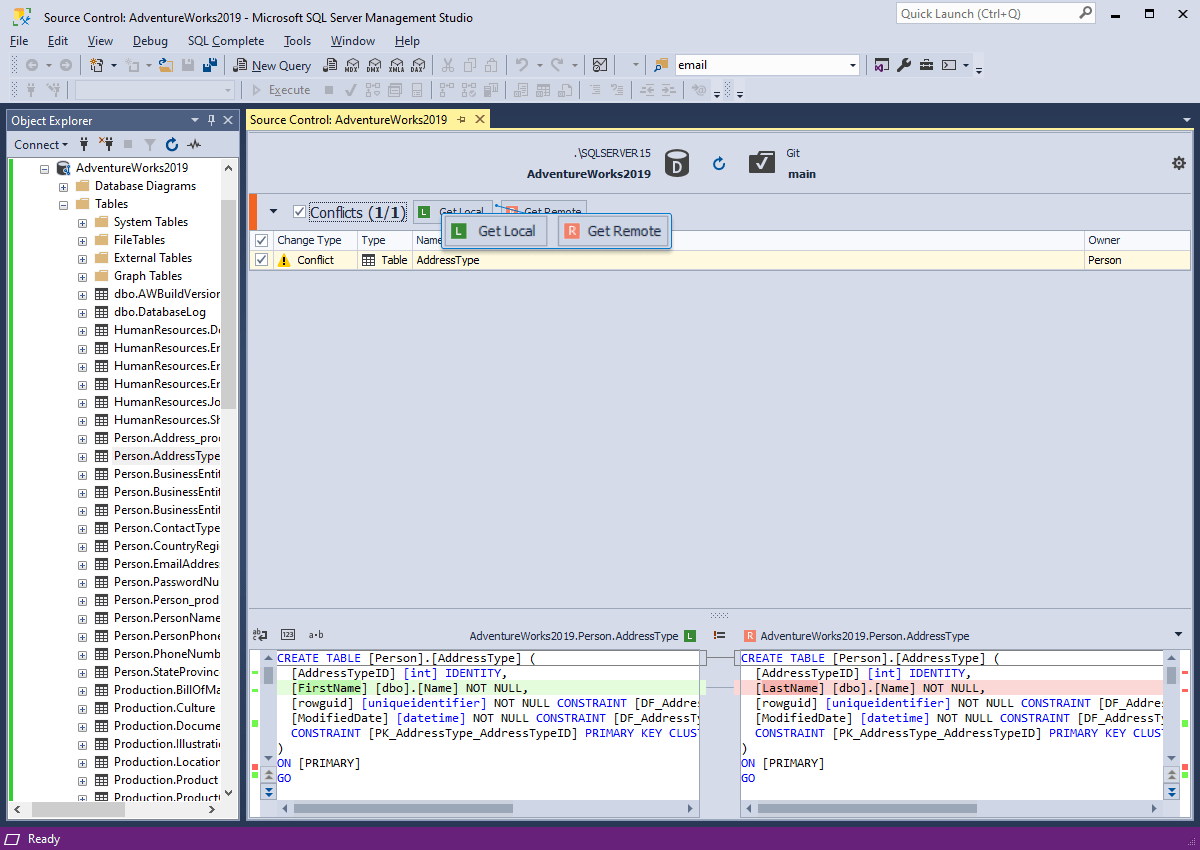Click the database server icon in header
This screenshot has height=850, width=1200.
click(x=678, y=163)
